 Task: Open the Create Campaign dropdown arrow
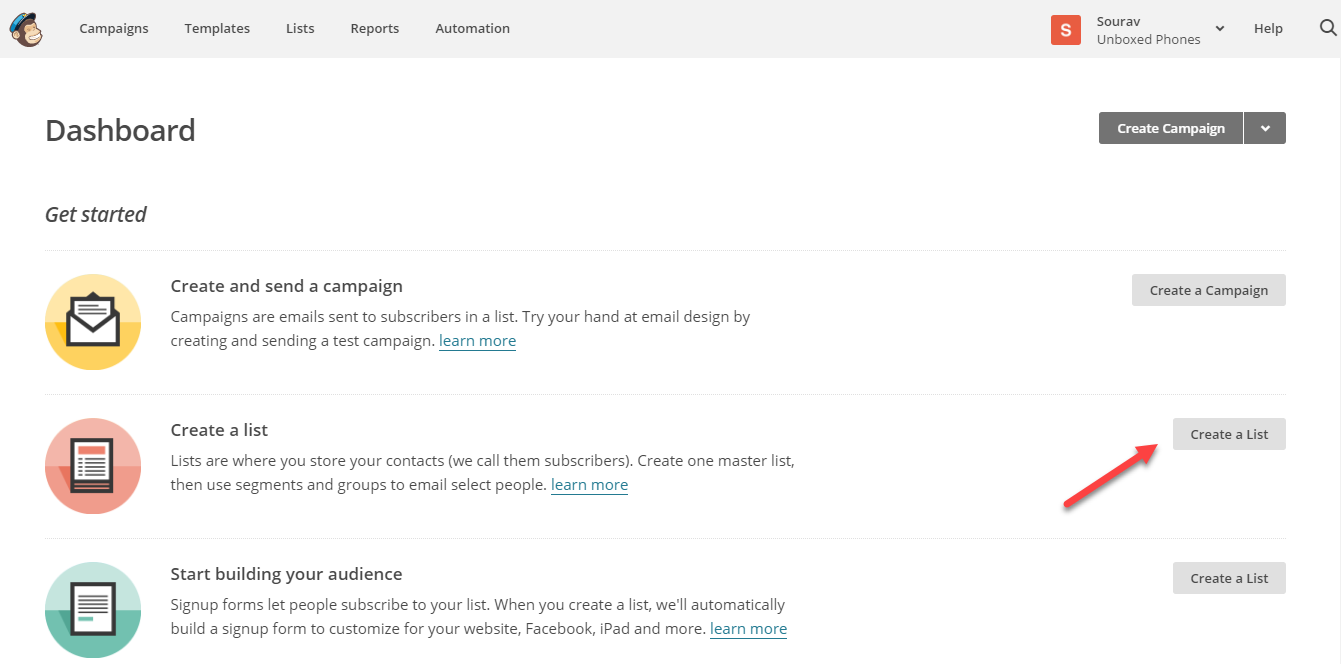pyautogui.click(x=1265, y=128)
